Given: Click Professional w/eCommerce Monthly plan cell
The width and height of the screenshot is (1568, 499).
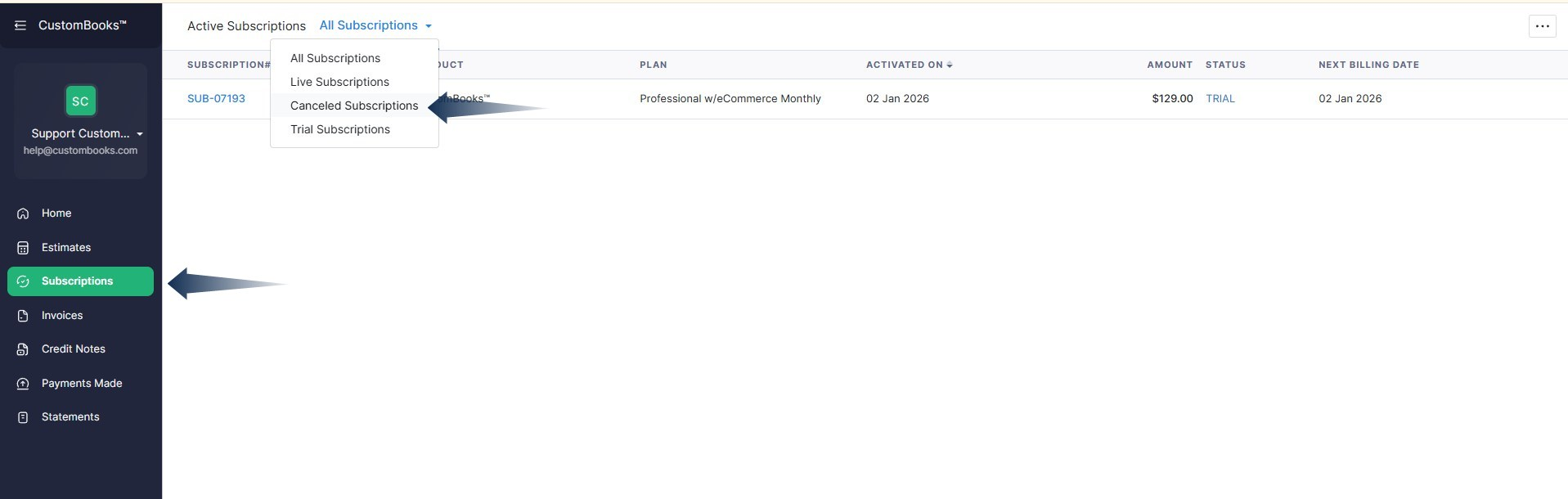Looking at the screenshot, I should tap(730, 98).
